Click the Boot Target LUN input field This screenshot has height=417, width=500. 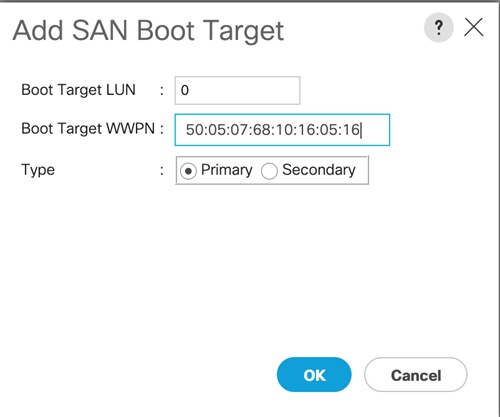[x=237, y=90]
